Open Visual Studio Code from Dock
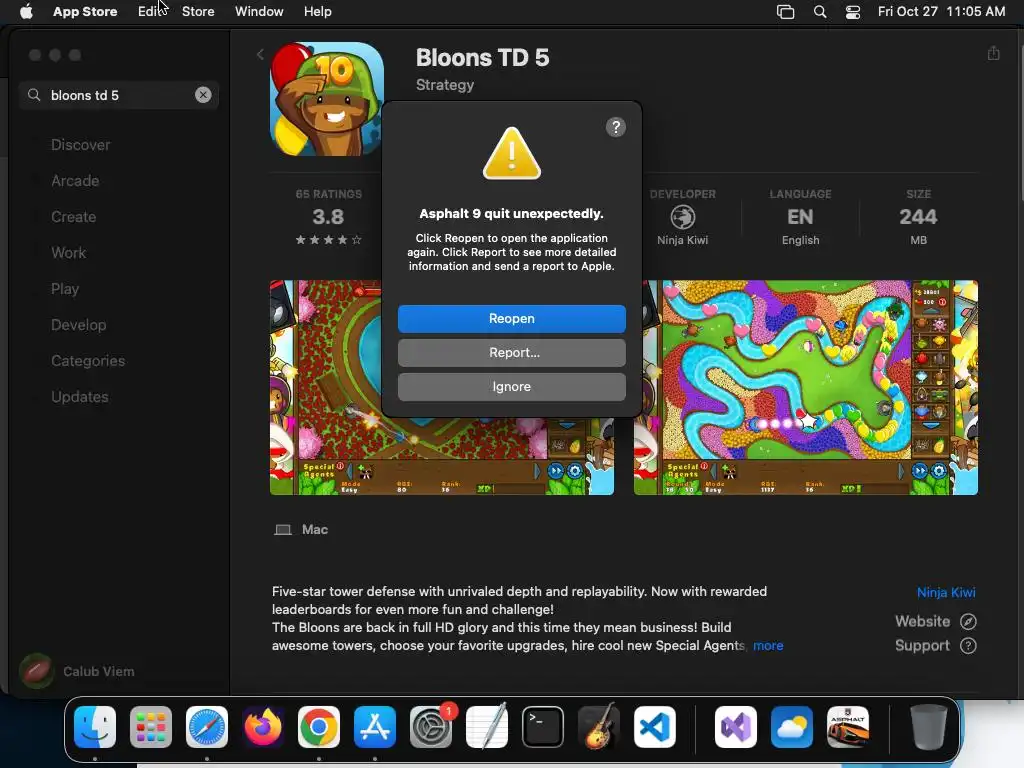The height and width of the screenshot is (768, 1024). 654,727
